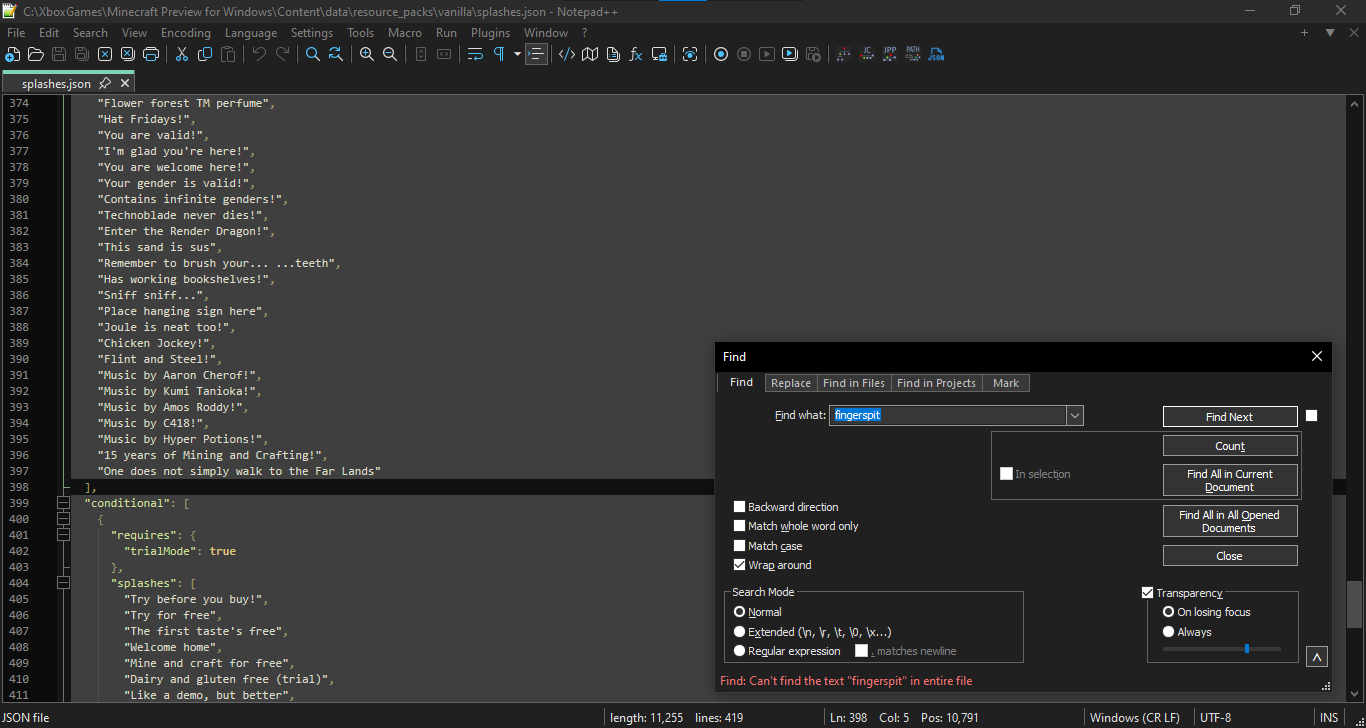
Task: Toggle the indent guide toolbar icon
Action: (x=536, y=54)
